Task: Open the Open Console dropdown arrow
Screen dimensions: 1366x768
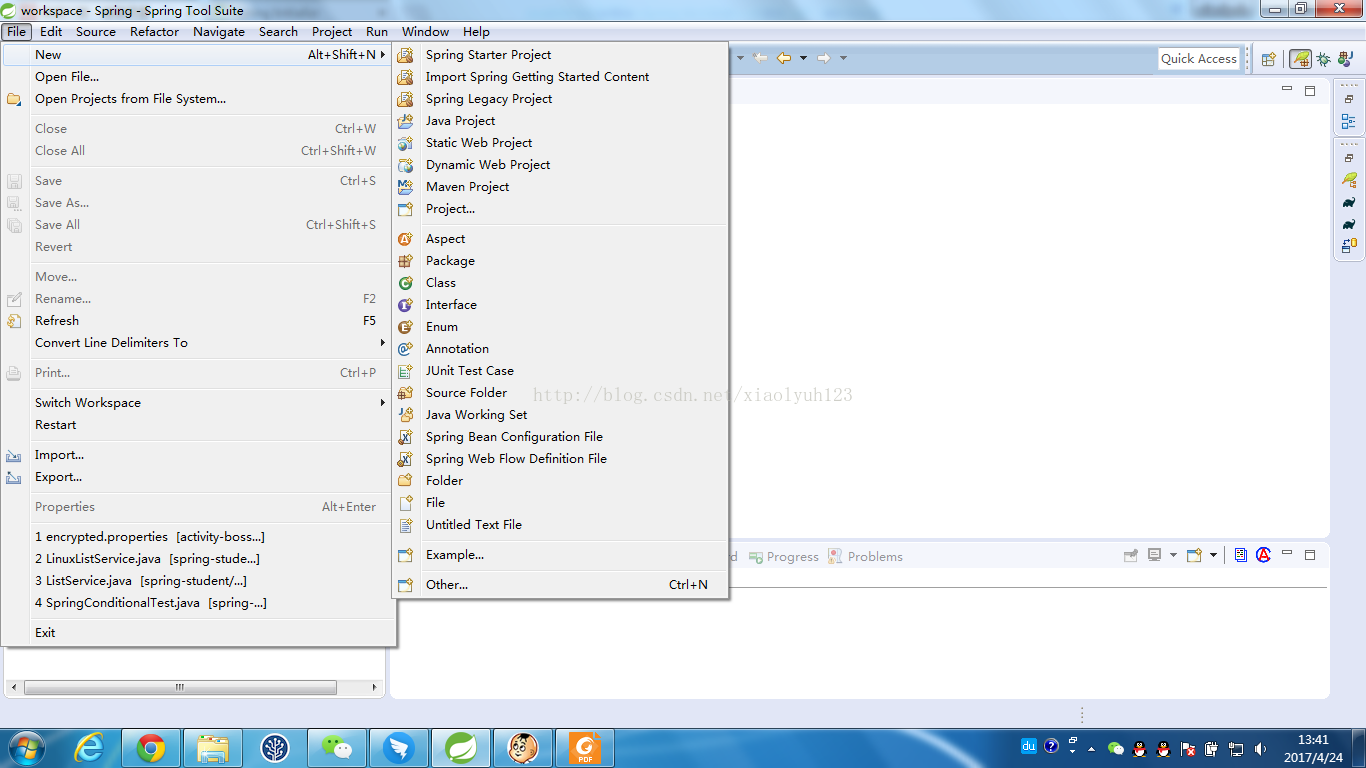Action: pos(1213,555)
